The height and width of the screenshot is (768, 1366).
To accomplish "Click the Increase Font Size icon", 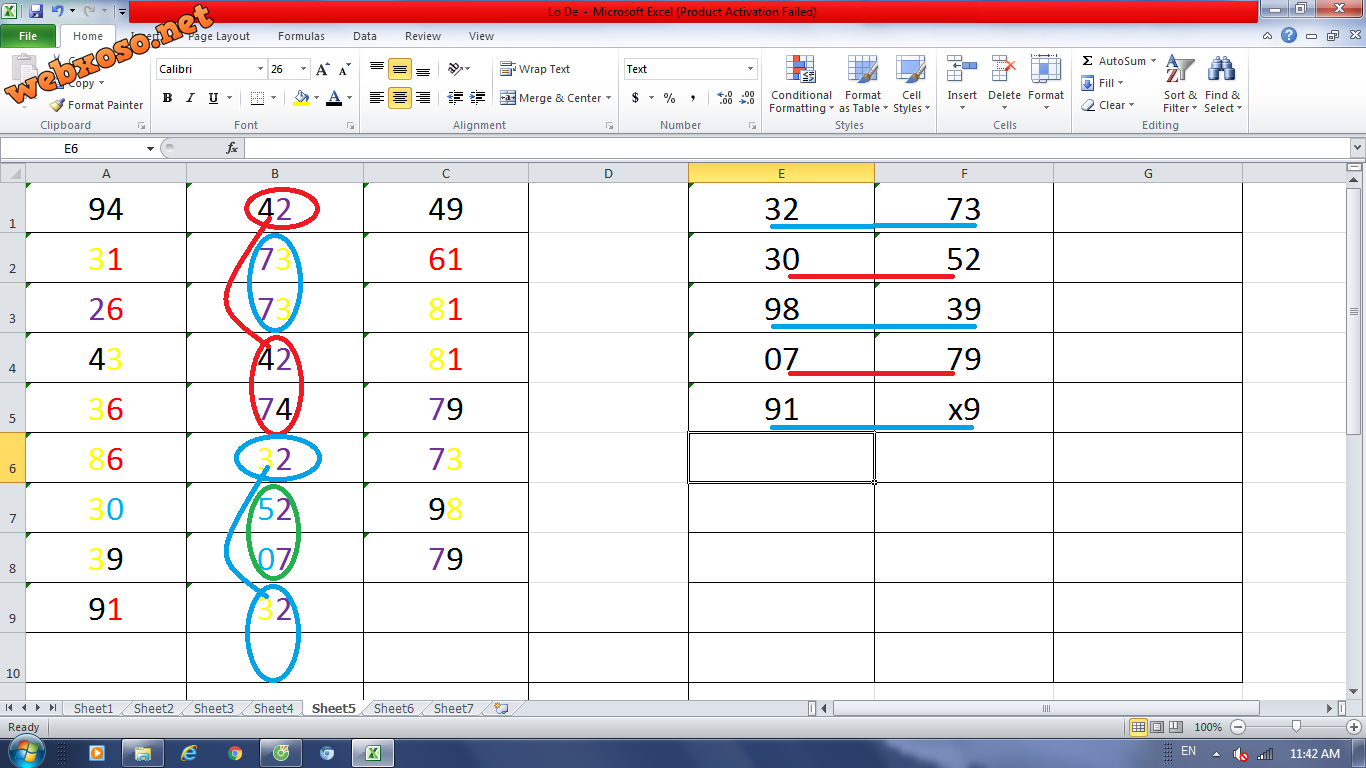I will pos(322,69).
